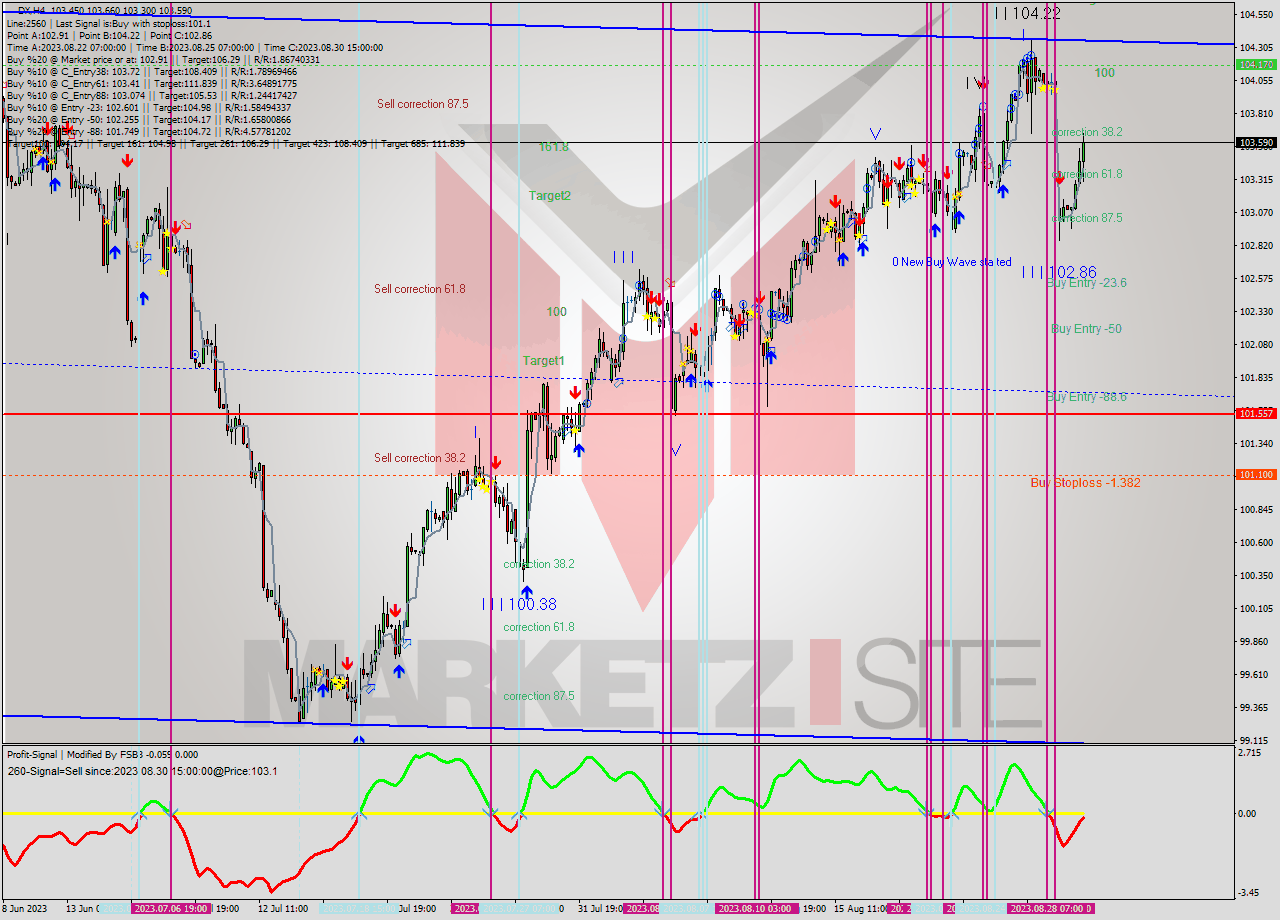Click the 'I I I 100.38' wave label
The height and width of the screenshot is (920, 1280).
[x=519, y=604]
